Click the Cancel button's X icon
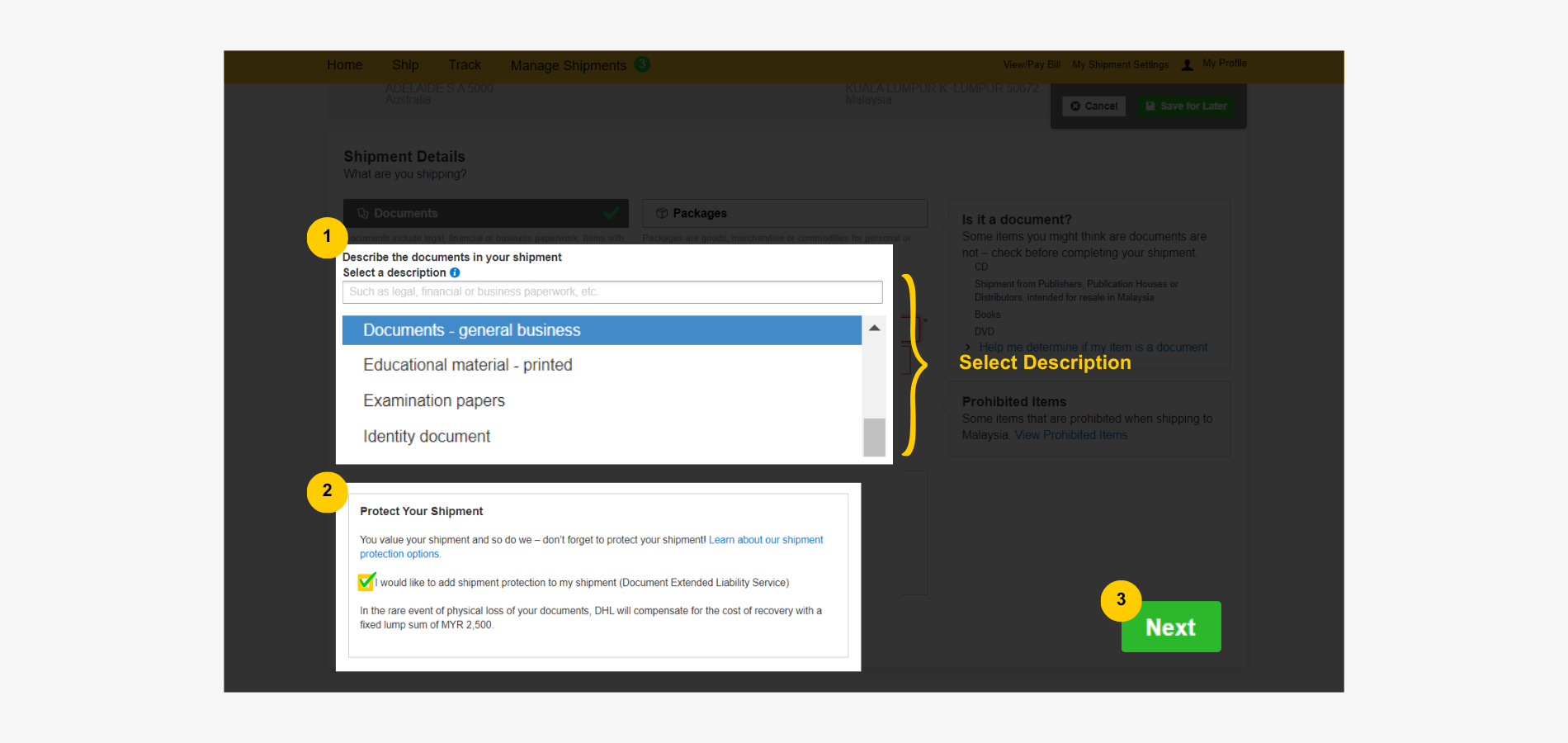Viewport: 1568px width, 743px height. 1075,106
